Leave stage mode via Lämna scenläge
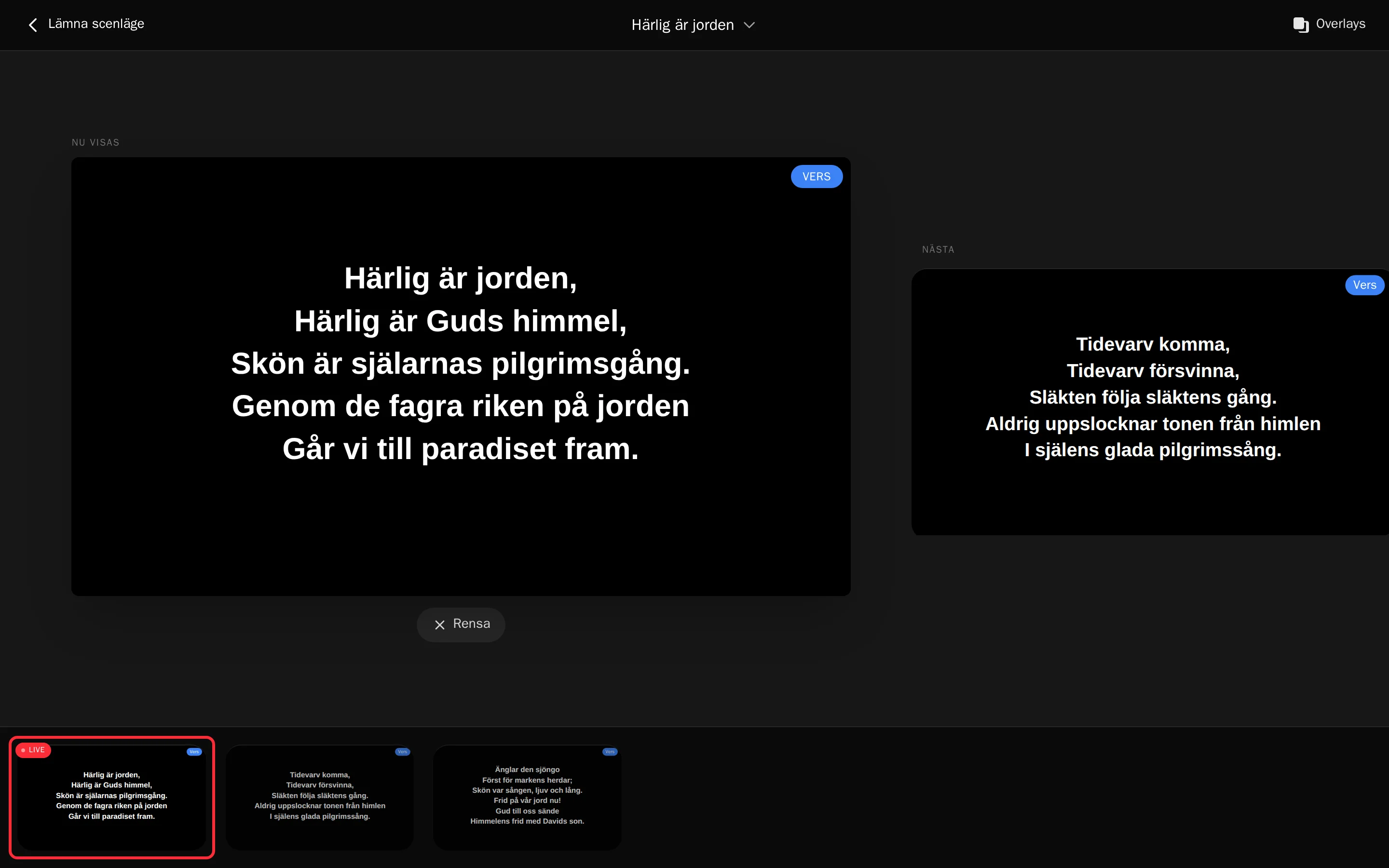This screenshot has width=1389, height=868. [86, 24]
